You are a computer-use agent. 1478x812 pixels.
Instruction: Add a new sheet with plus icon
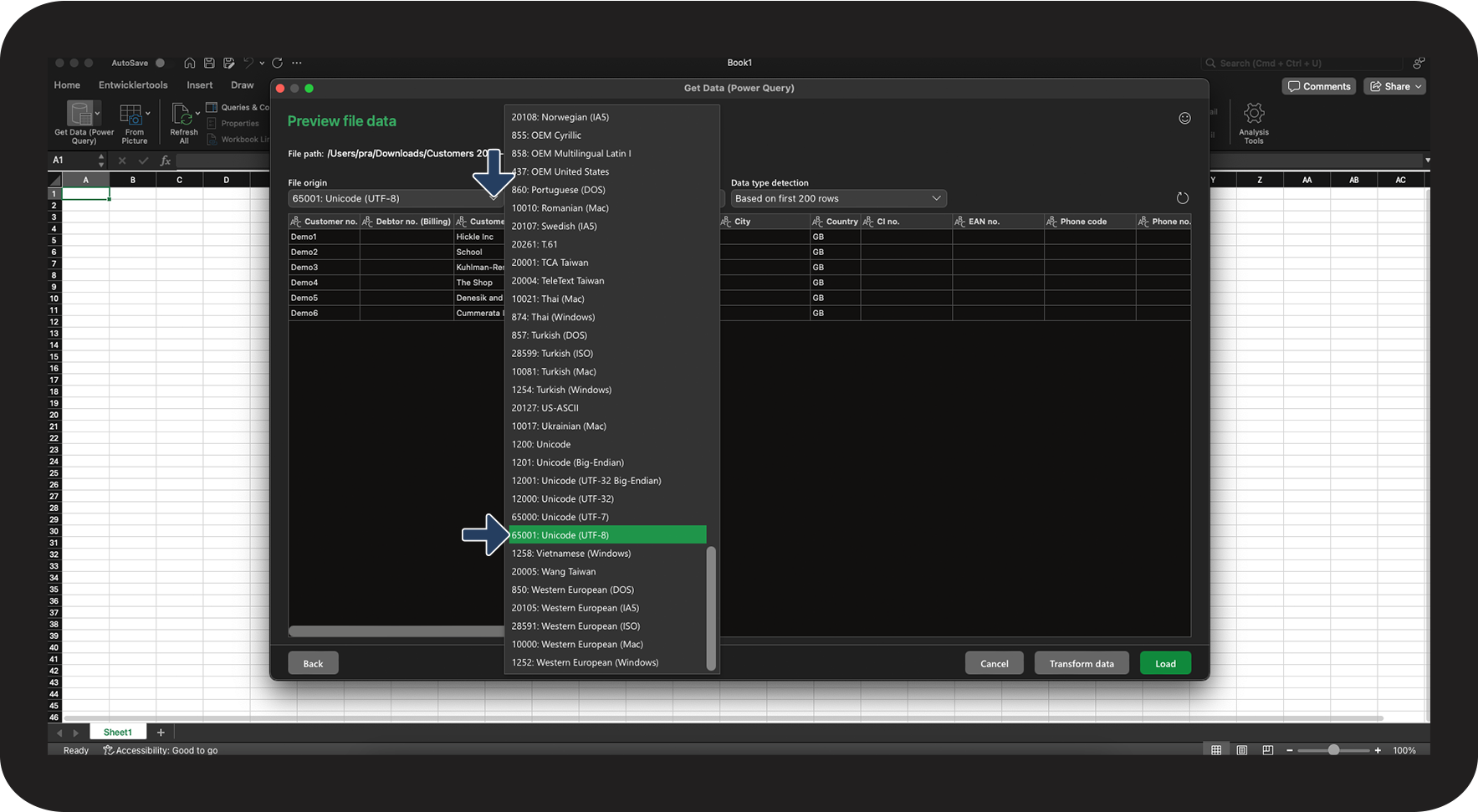point(161,733)
